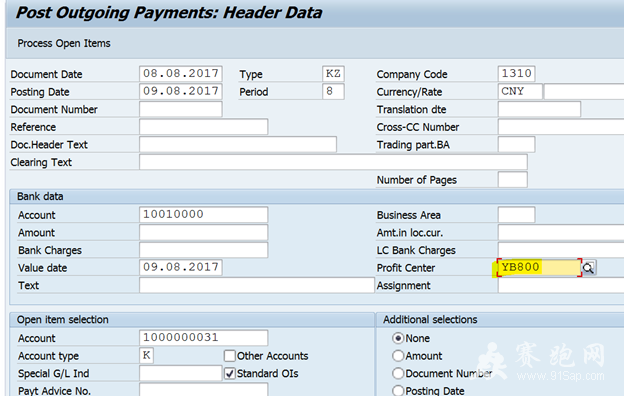Click the Process Open Items button
Image resolution: width=624 pixels, height=396 pixels.
pyautogui.click(x=64, y=43)
